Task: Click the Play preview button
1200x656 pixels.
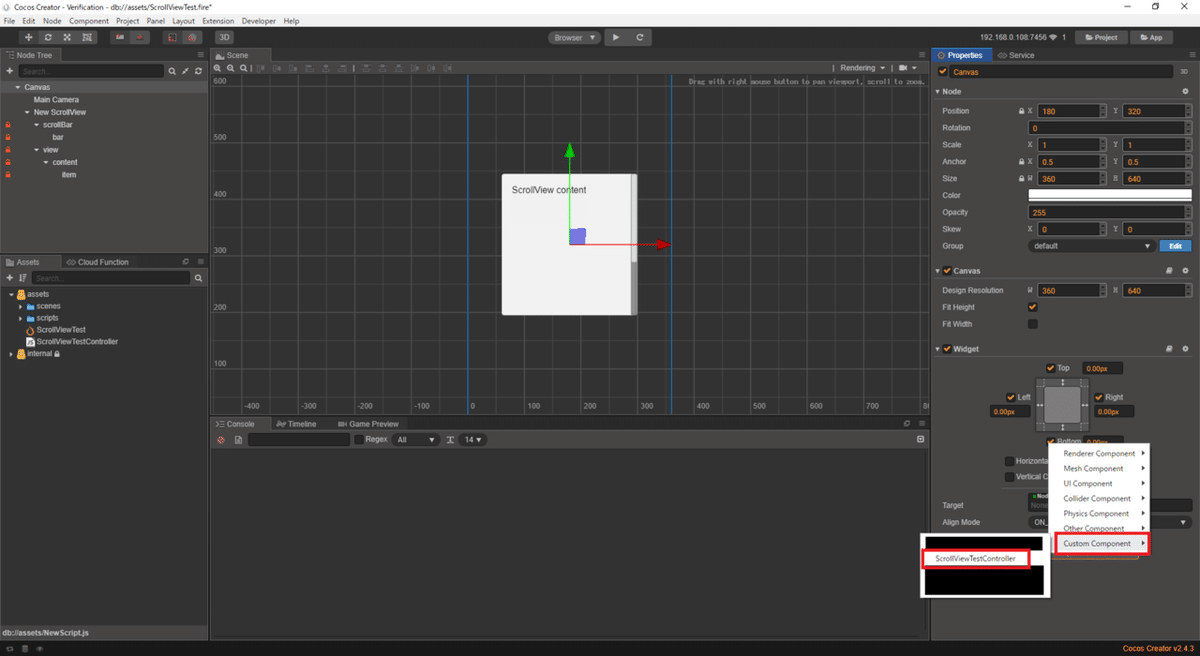Action: point(616,37)
